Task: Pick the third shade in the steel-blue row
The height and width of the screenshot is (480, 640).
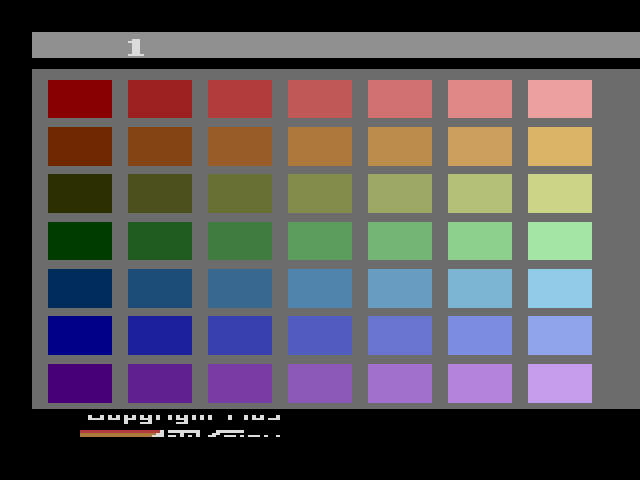Action: 240,289
